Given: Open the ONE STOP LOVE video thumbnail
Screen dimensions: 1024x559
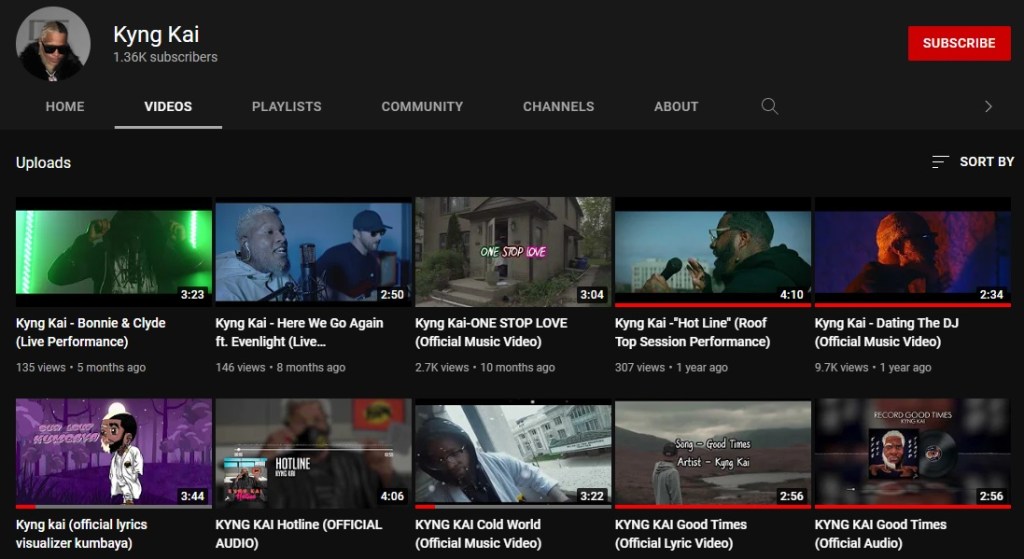Looking at the screenshot, I should 512,251.
